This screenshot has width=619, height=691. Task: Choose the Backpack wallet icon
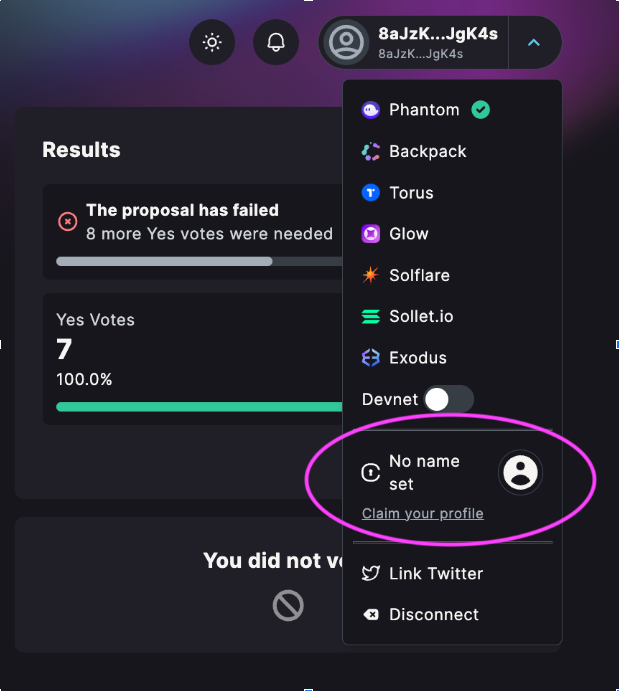tap(371, 151)
